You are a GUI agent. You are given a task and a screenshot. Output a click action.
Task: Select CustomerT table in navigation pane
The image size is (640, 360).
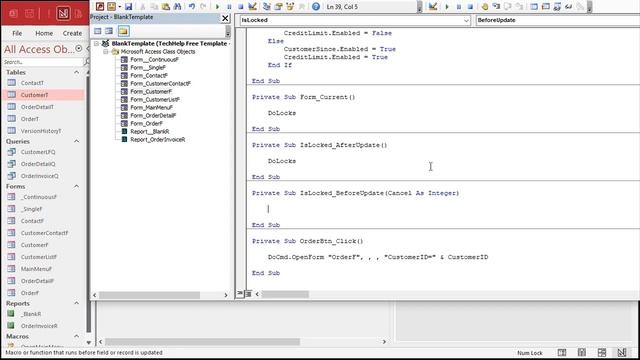[x=43, y=95]
